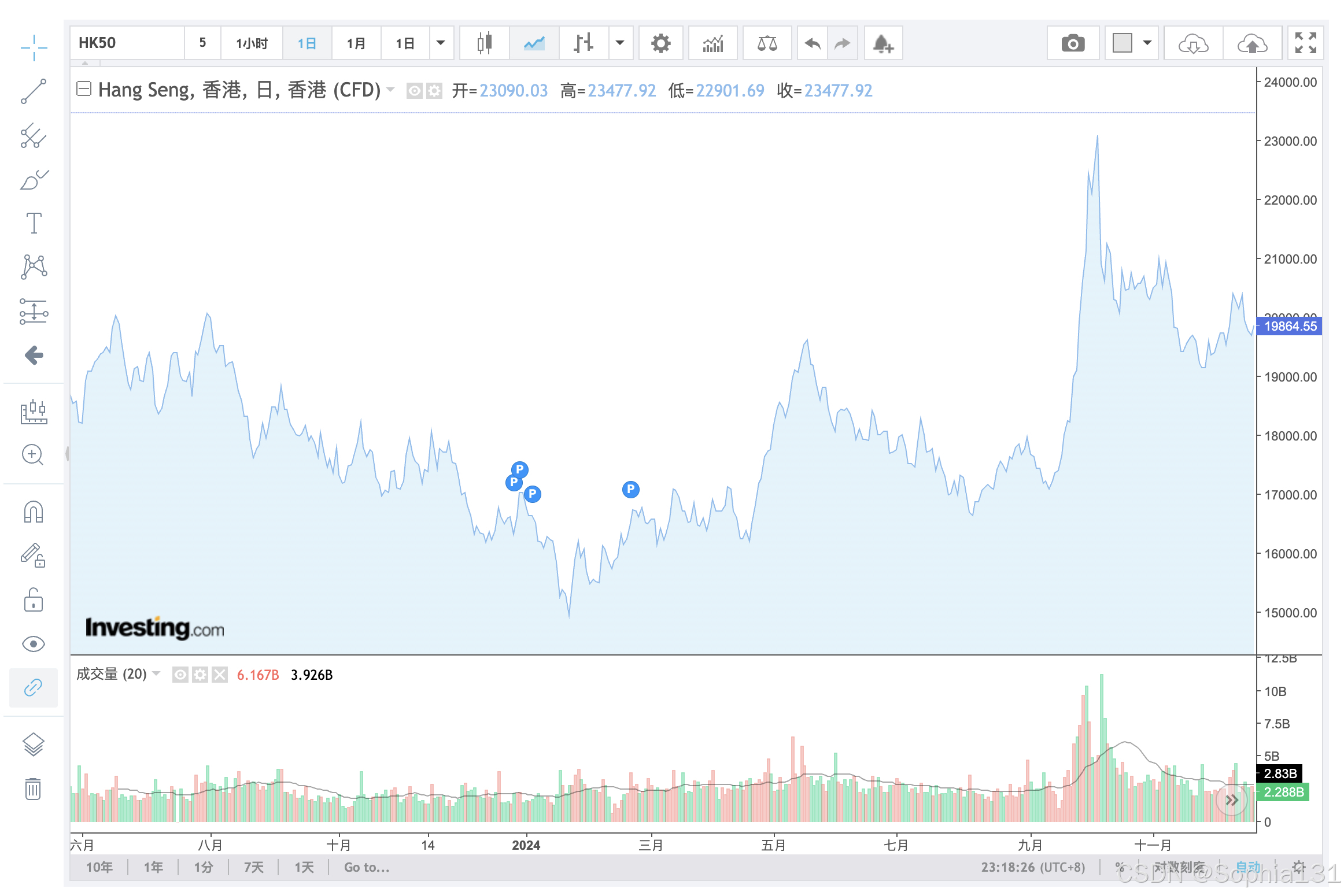Click the 10年 range button
Image resolution: width=1344 pixels, height=896 pixels.
tap(99, 867)
